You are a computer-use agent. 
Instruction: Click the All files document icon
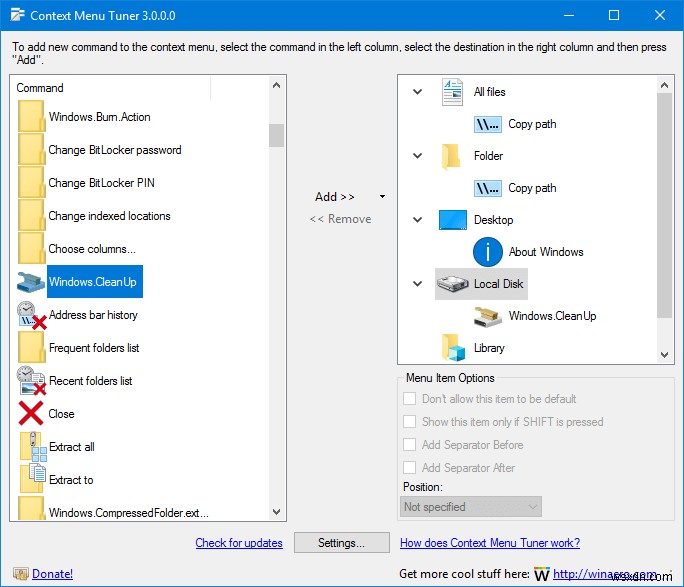pyautogui.click(x=452, y=92)
